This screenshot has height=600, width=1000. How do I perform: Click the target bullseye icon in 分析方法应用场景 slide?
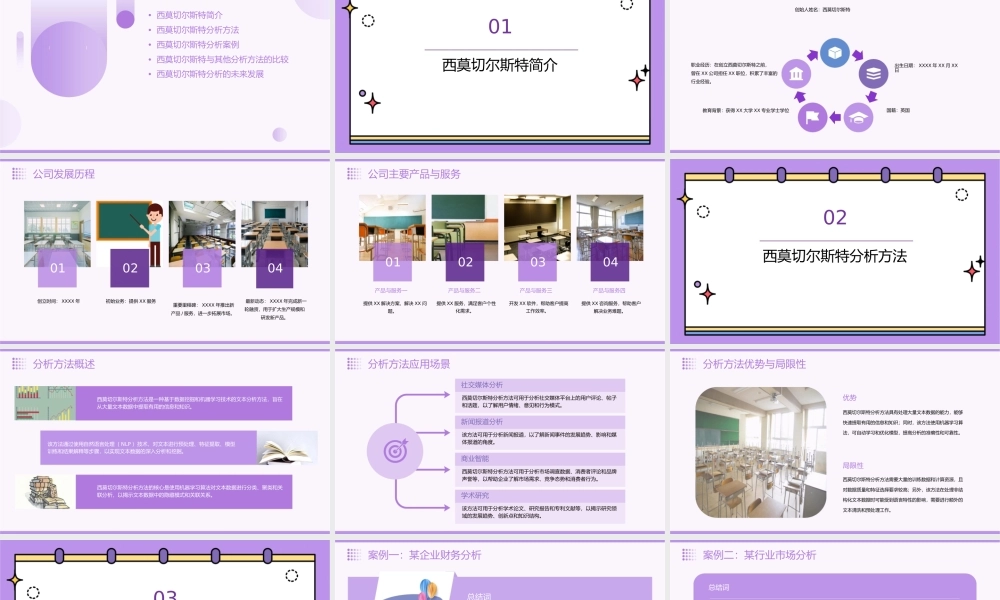point(395,451)
